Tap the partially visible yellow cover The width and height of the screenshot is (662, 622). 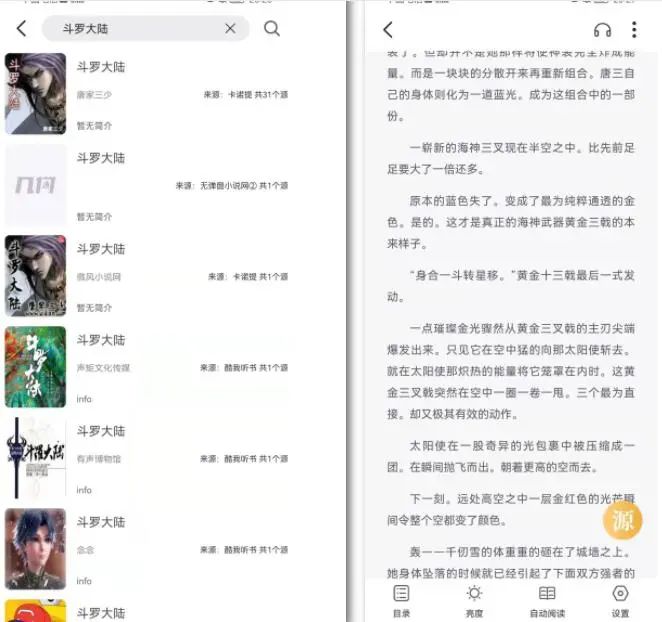[35, 611]
